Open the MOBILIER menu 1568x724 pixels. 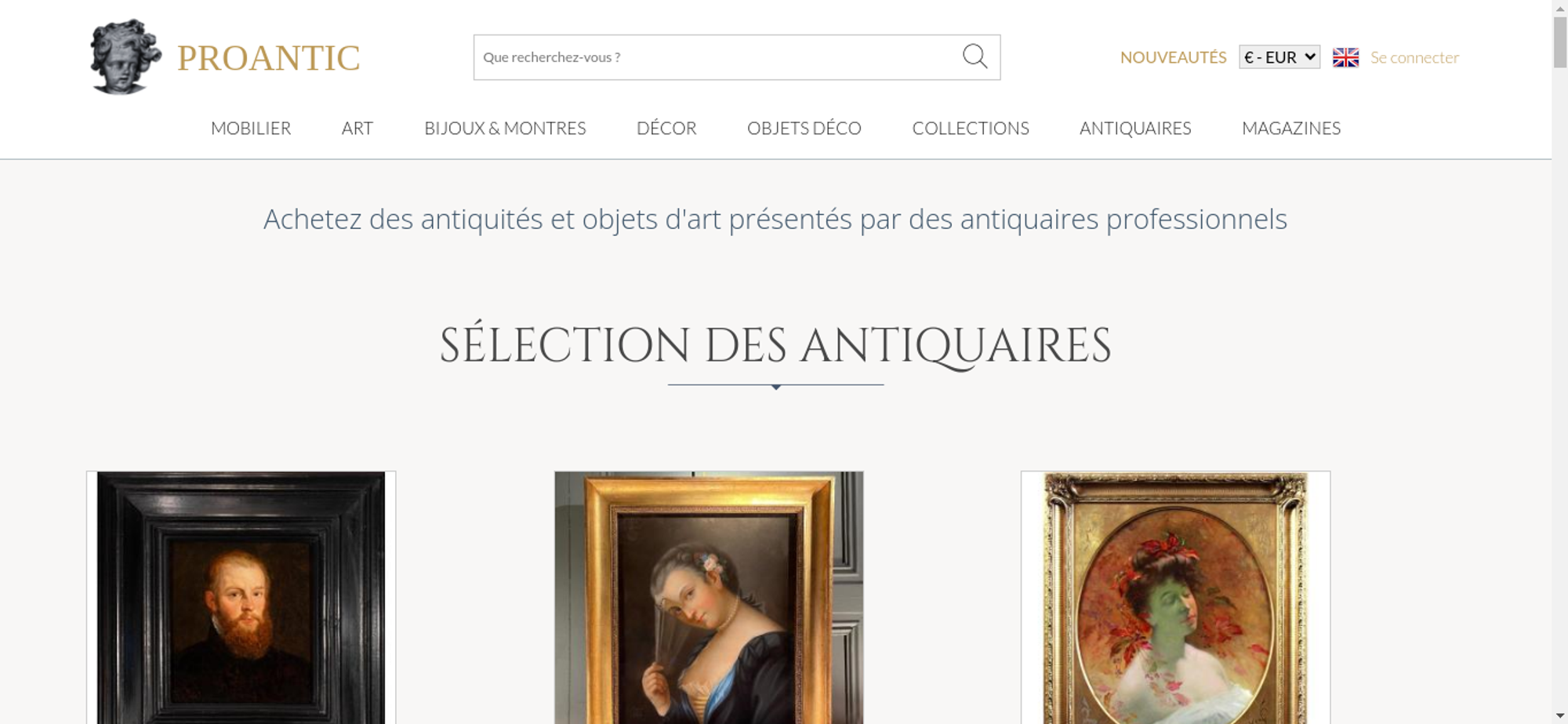point(251,128)
